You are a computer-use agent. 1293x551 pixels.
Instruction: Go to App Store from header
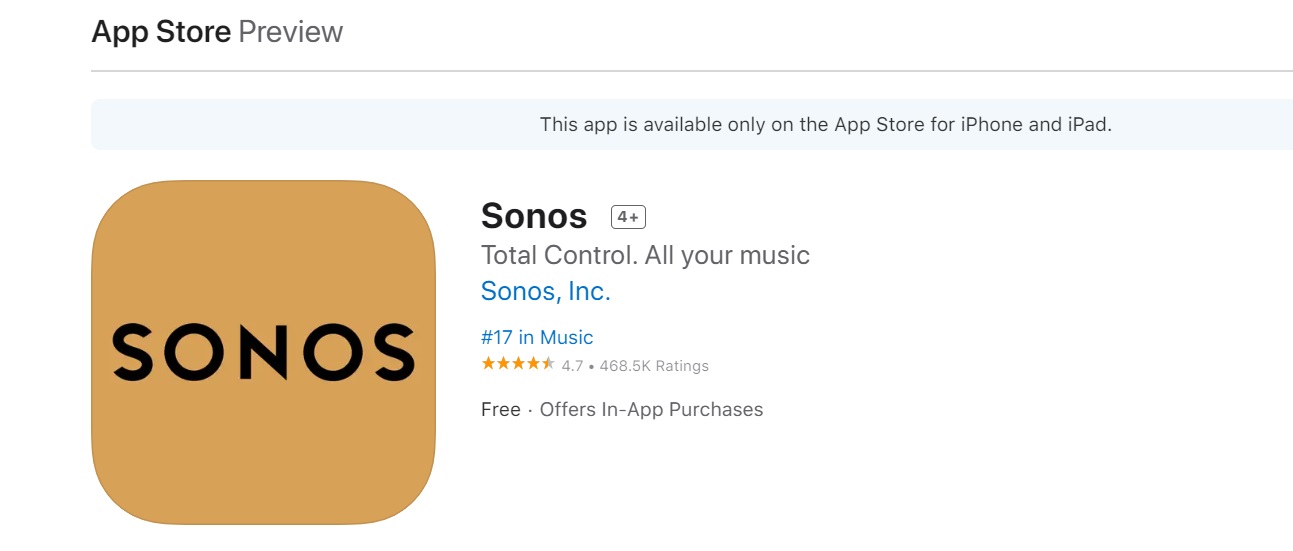[161, 32]
